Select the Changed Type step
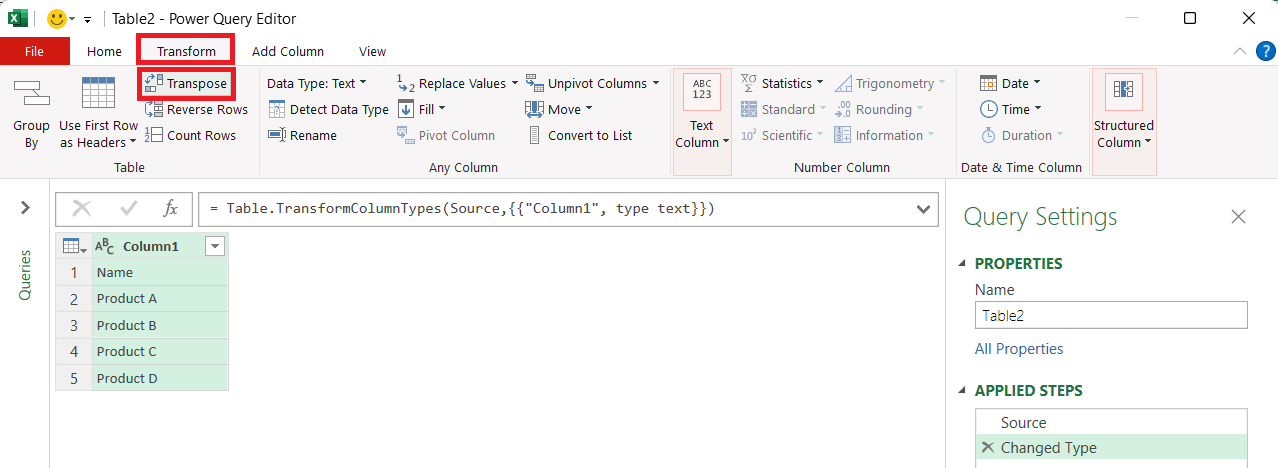Screen dimensions: 1278x468 (1111, 448)
